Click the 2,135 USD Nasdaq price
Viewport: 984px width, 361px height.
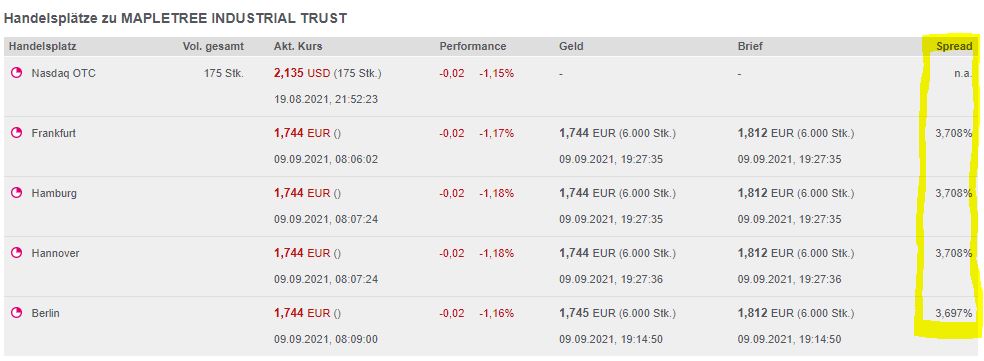[x=302, y=73]
